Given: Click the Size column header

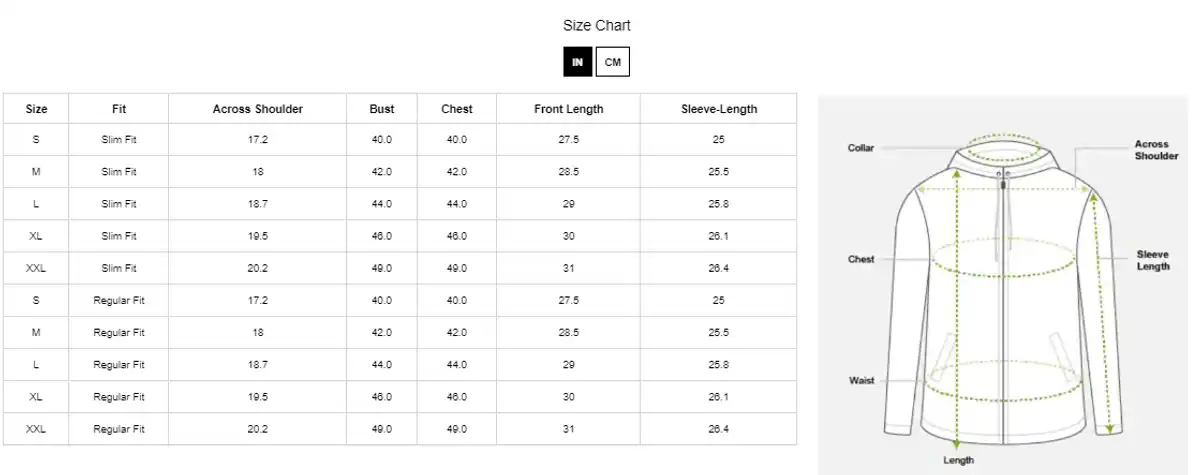Looking at the screenshot, I should pos(36,109).
